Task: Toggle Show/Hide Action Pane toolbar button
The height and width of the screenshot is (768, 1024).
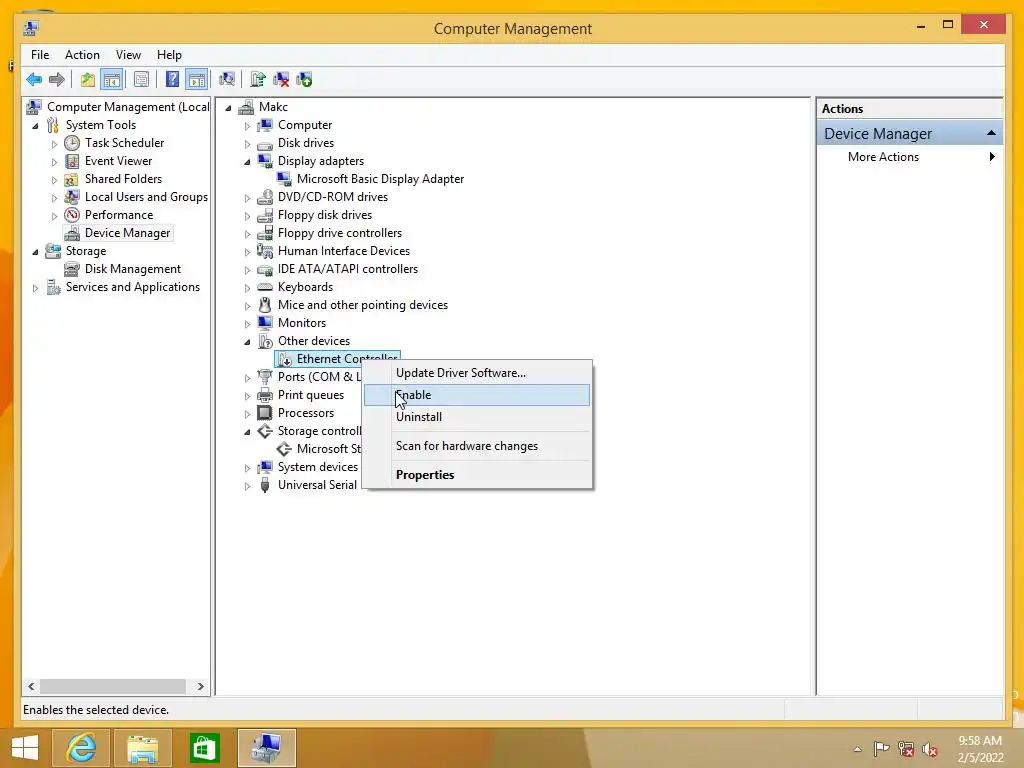Action: 197,80
